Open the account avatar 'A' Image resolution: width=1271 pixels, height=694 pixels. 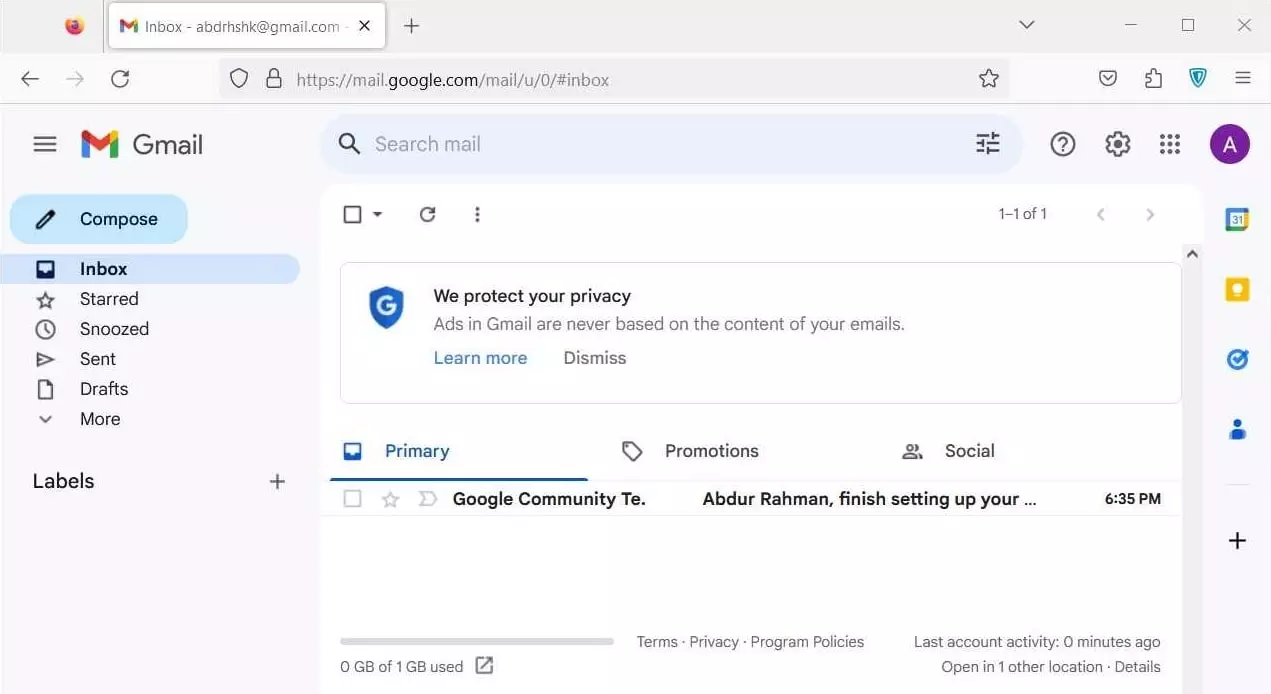(1230, 144)
